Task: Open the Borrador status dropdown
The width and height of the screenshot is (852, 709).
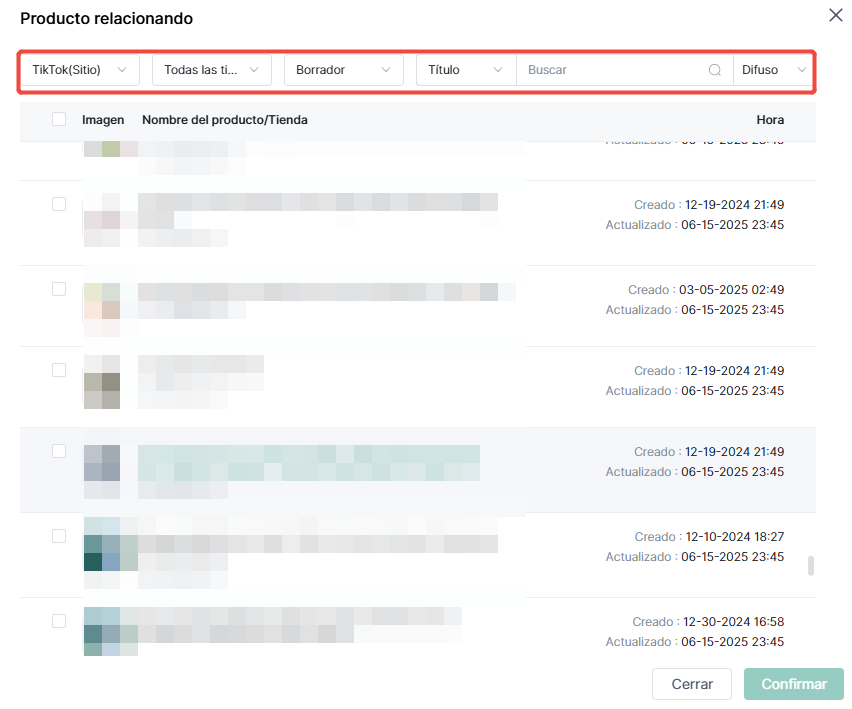Action: pos(344,70)
